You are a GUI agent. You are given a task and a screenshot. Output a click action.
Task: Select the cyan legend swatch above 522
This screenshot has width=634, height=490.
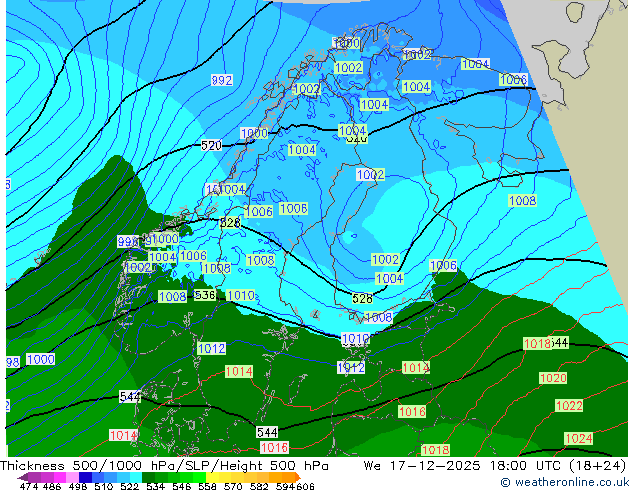(136, 477)
